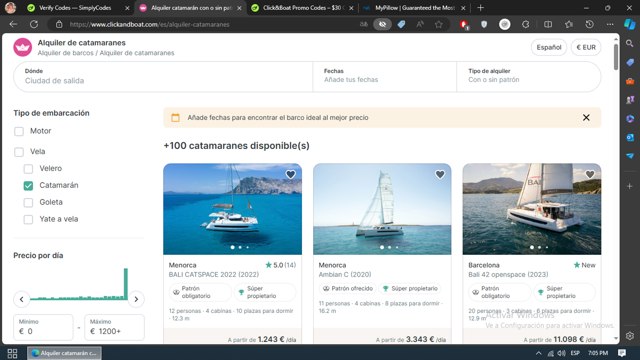Viewport: 640px width, 360px height.
Task: Click Alquiler de barcos breadcrumb link
Action: click(x=66, y=53)
